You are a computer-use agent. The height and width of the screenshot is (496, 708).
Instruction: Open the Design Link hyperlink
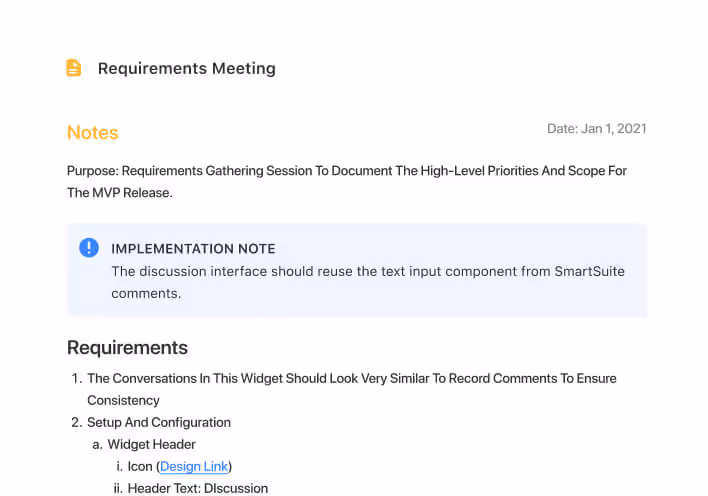click(194, 466)
